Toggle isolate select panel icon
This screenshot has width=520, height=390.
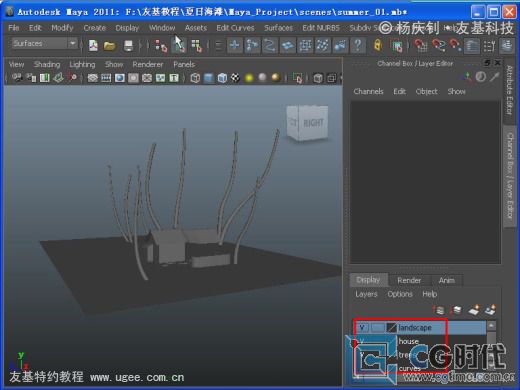297,78
